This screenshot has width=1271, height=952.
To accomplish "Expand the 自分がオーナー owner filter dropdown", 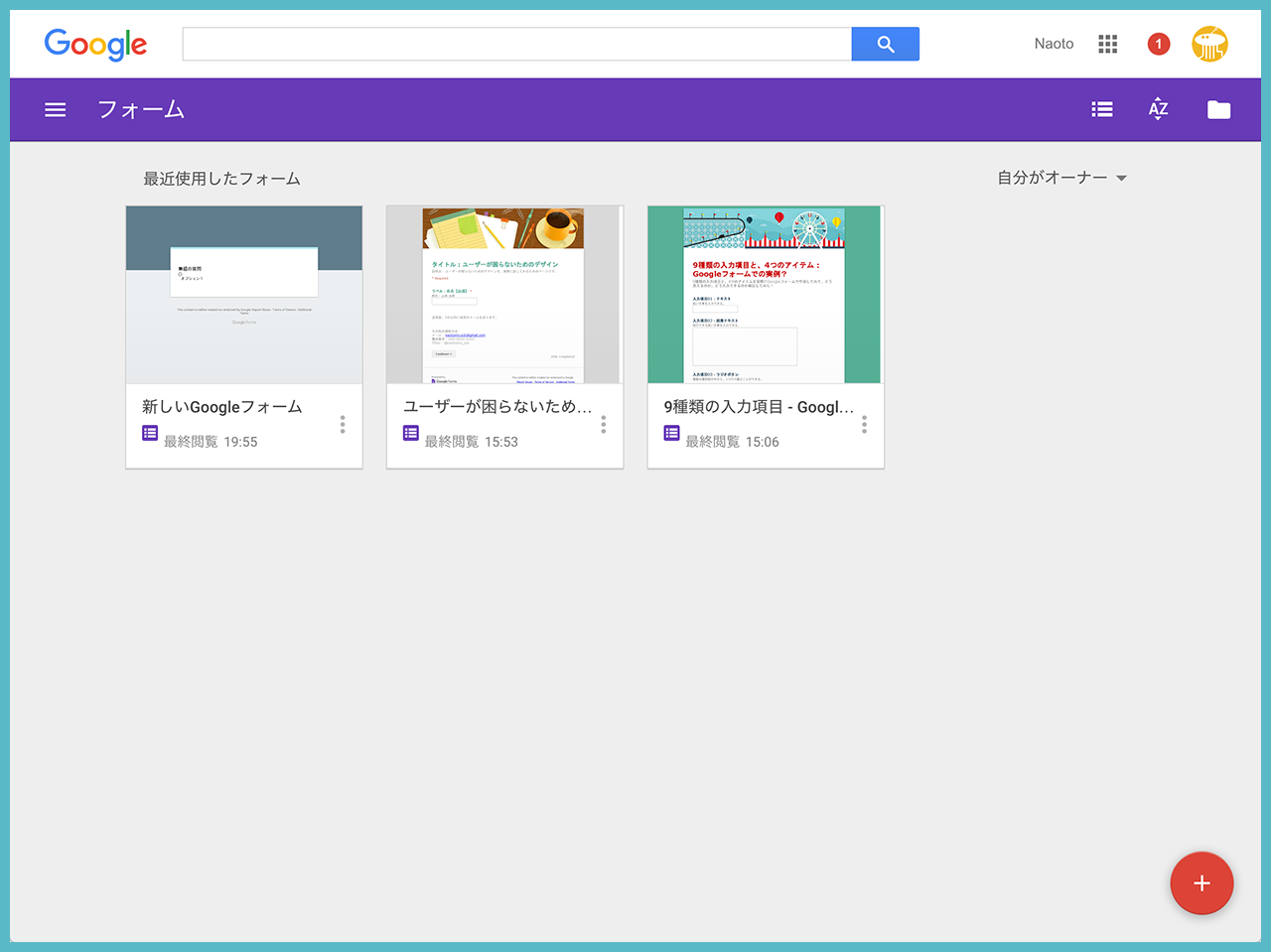I will pyautogui.click(x=1061, y=178).
